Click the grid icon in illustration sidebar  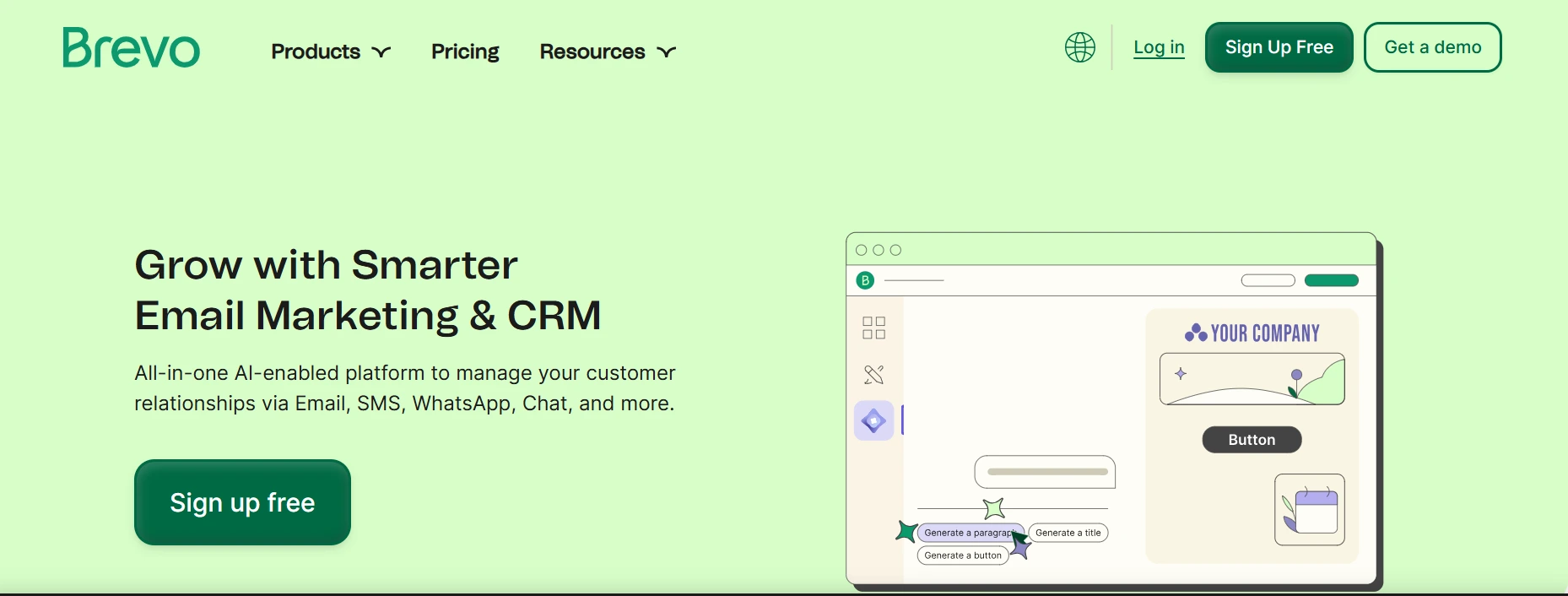tap(873, 328)
